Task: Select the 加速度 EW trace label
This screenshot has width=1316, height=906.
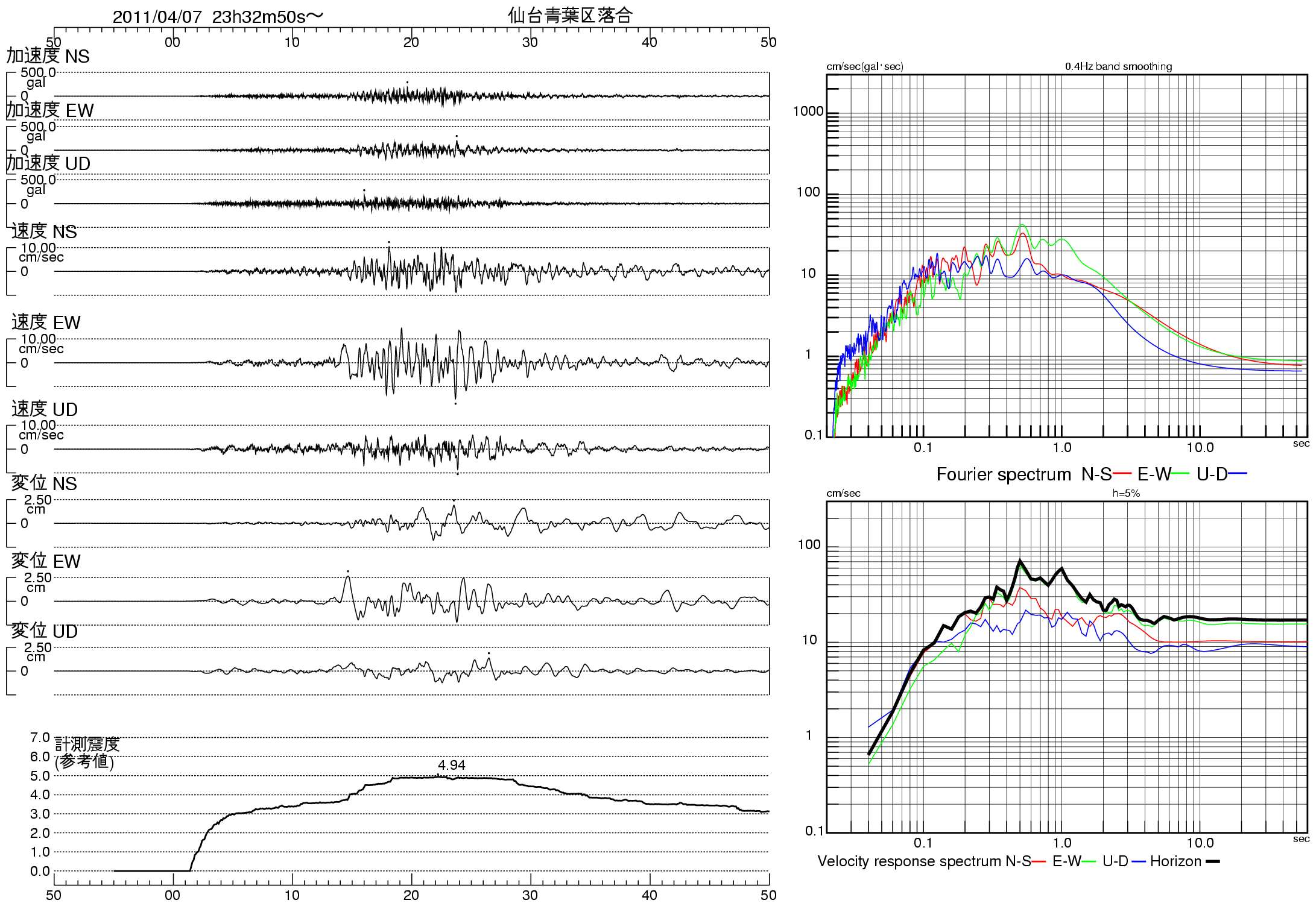Action: coord(50,110)
